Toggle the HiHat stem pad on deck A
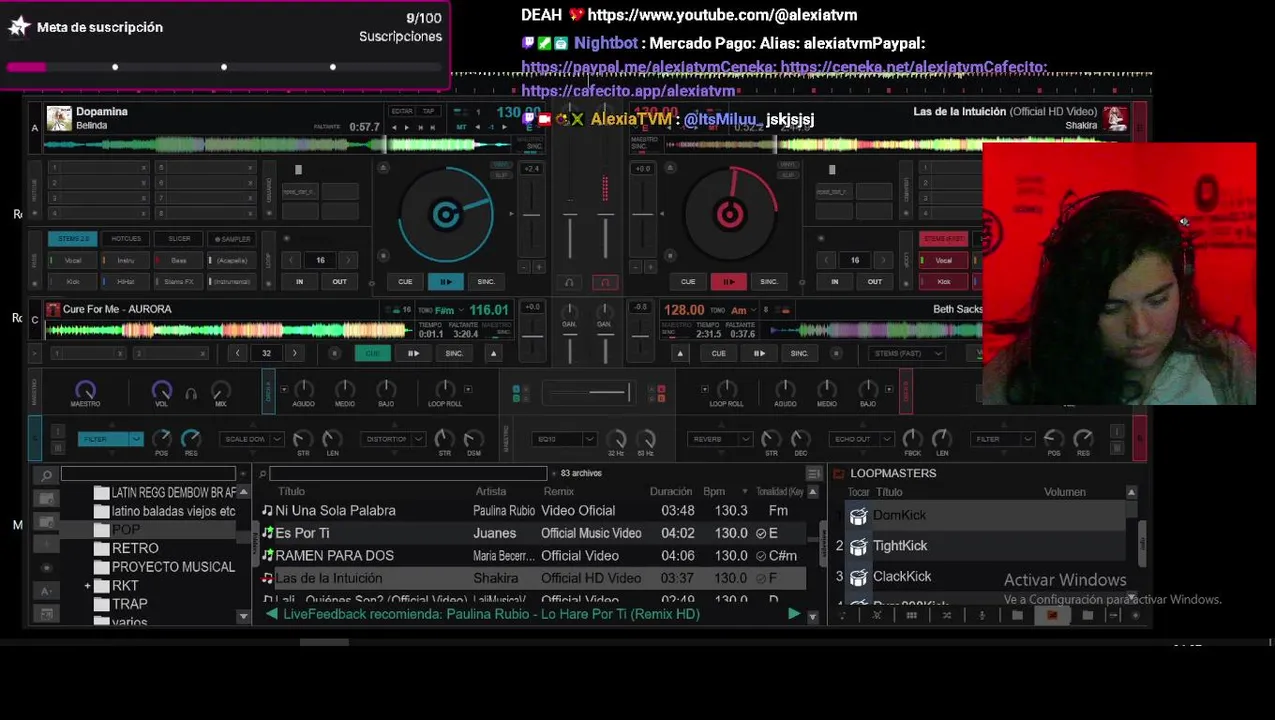The height and width of the screenshot is (720, 1275). (x=126, y=282)
